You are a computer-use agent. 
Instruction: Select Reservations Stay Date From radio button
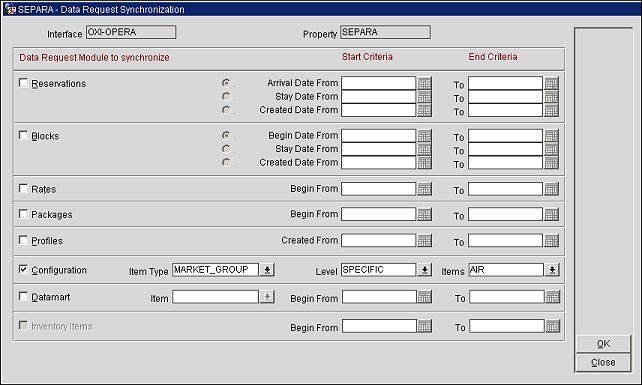pyautogui.click(x=226, y=96)
